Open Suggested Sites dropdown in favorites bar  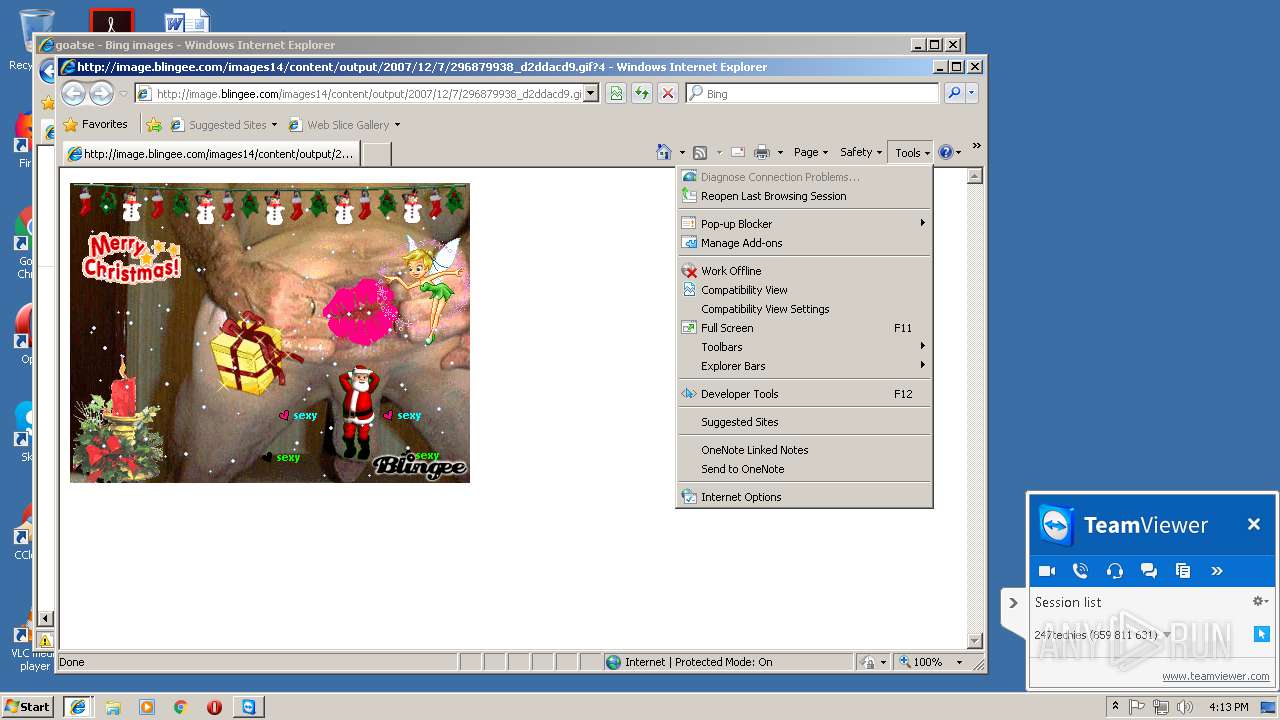point(274,125)
